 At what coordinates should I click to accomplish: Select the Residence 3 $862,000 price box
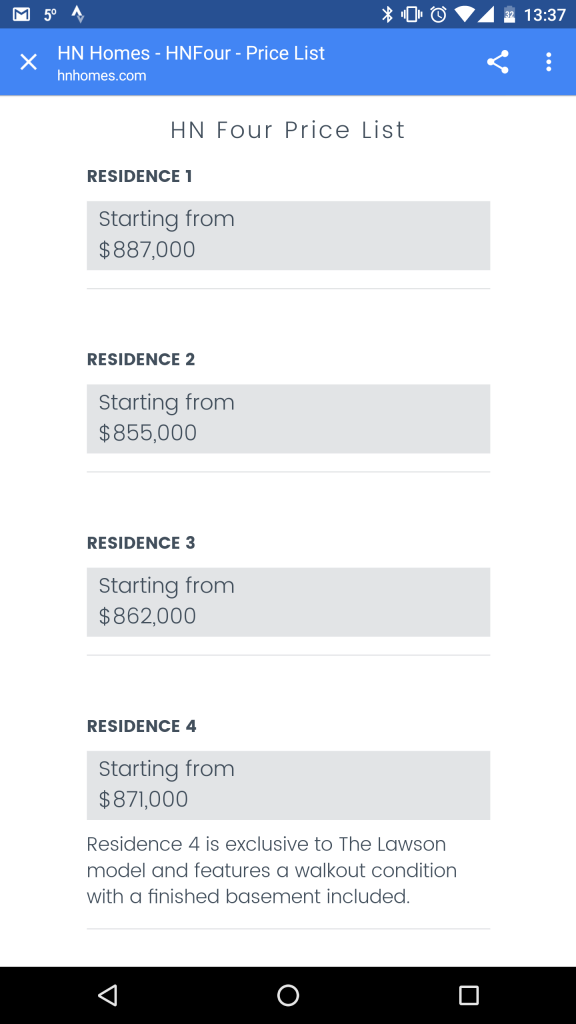(288, 602)
